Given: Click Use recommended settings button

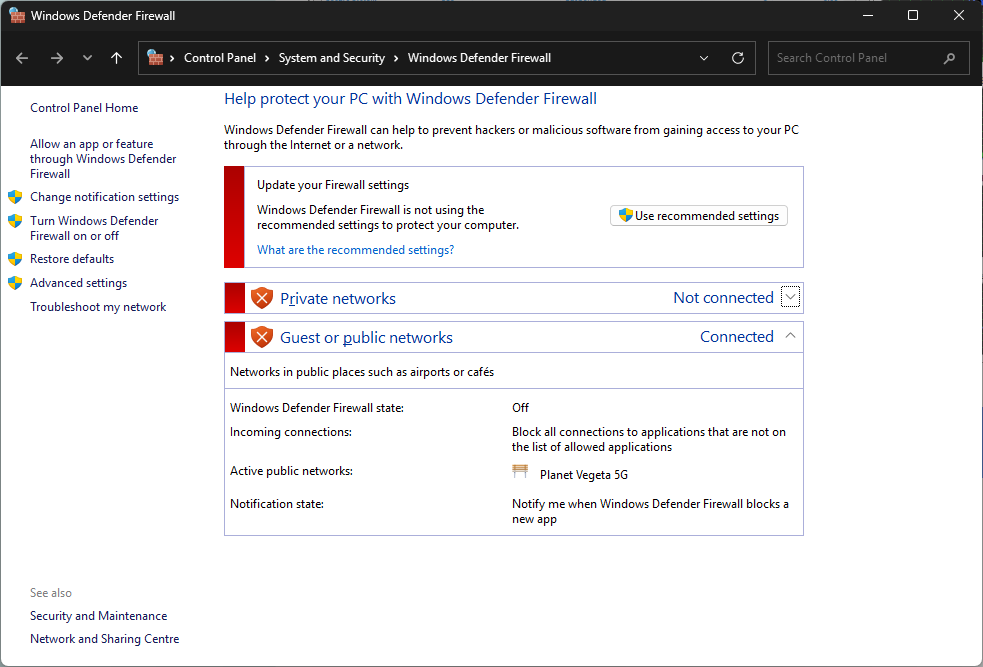Looking at the screenshot, I should (699, 216).
